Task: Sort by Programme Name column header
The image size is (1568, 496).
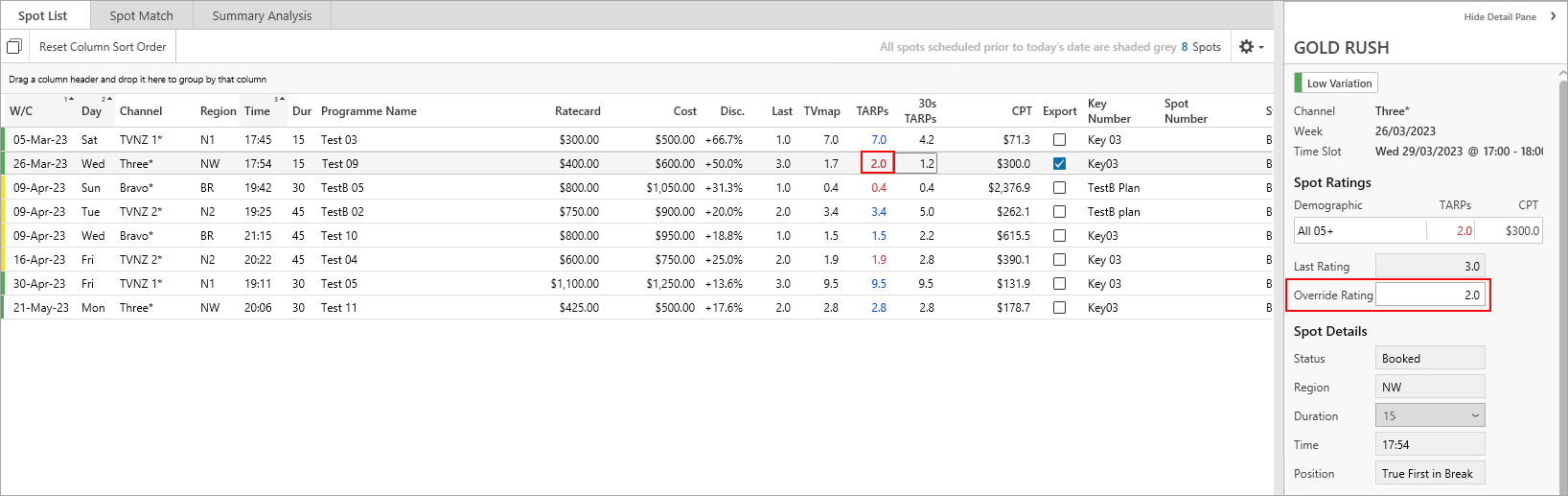Action: 369,111
